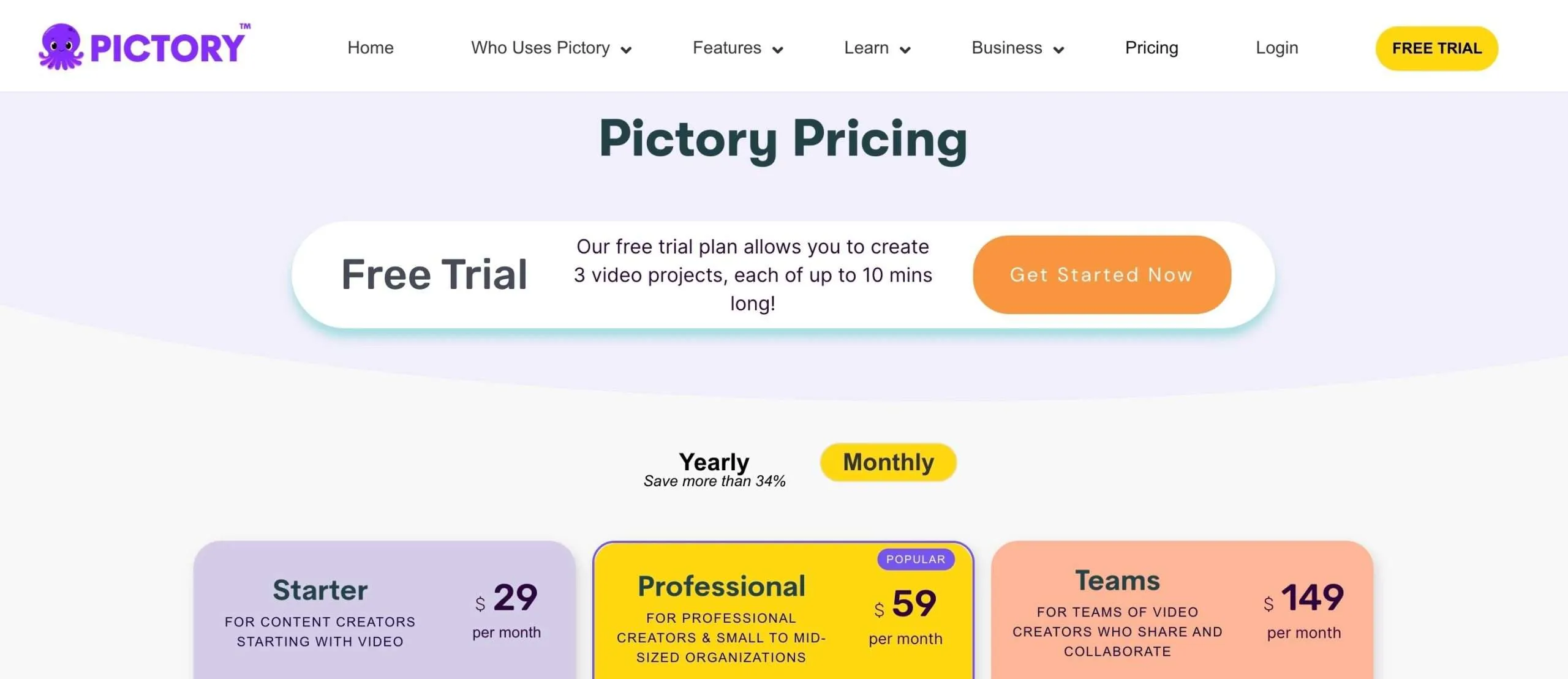Click the Login link
1568x679 pixels.
pos(1277,48)
